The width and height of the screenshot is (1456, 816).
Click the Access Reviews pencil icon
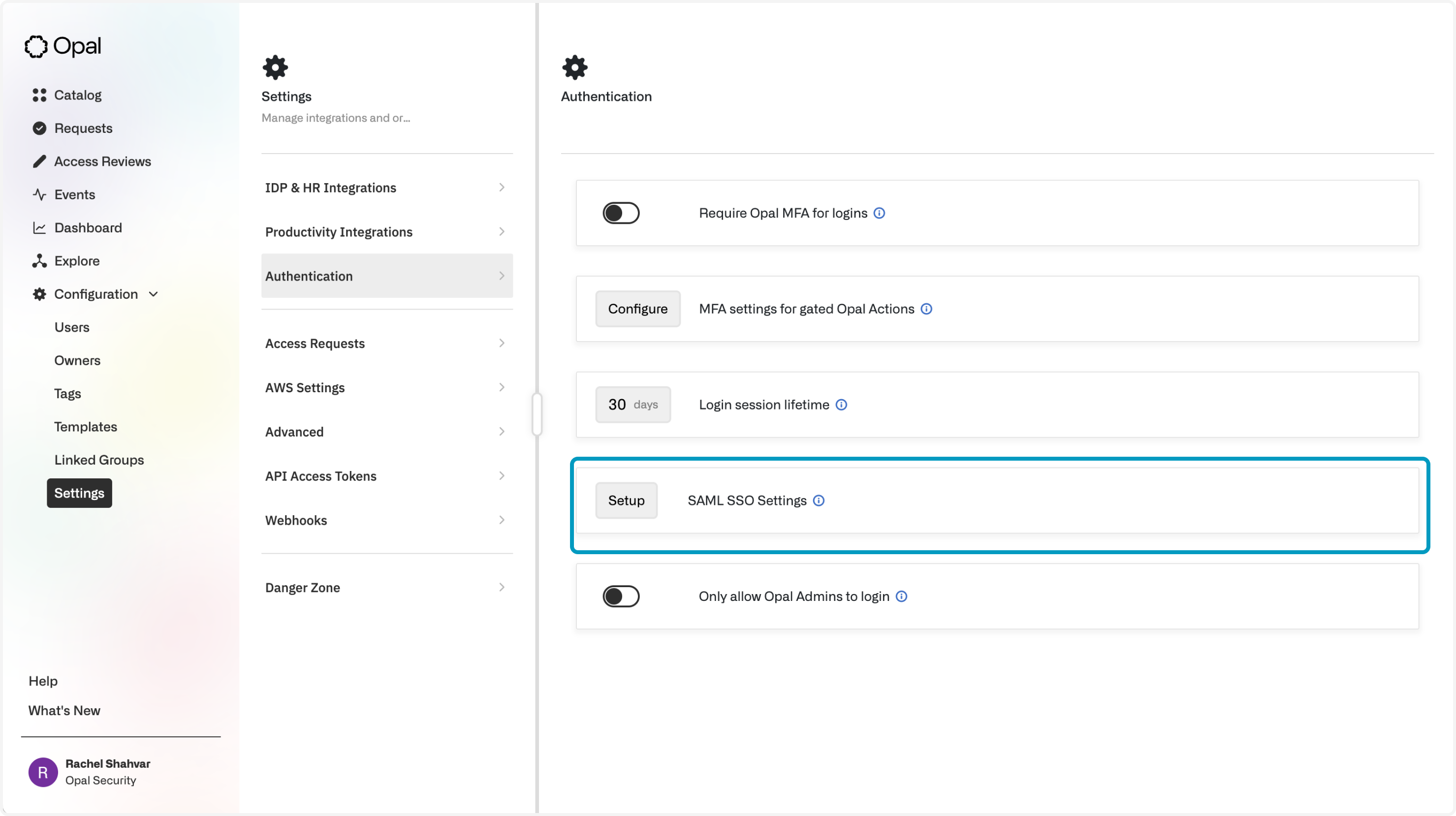coord(39,161)
